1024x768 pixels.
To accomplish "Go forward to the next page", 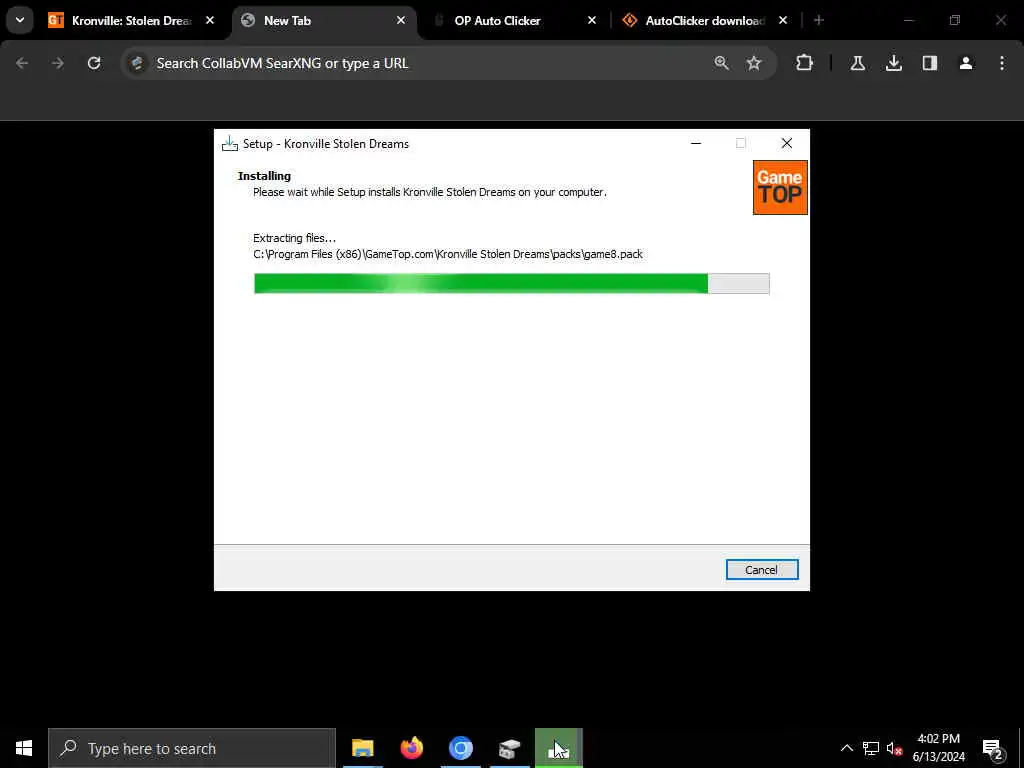I will (x=58, y=63).
